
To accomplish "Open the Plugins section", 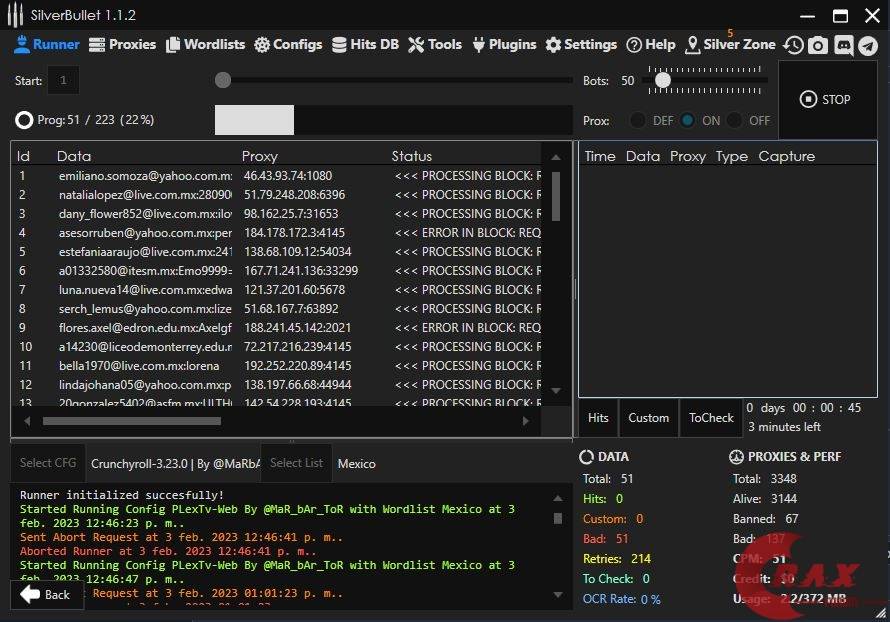I will pyautogui.click(x=504, y=45).
